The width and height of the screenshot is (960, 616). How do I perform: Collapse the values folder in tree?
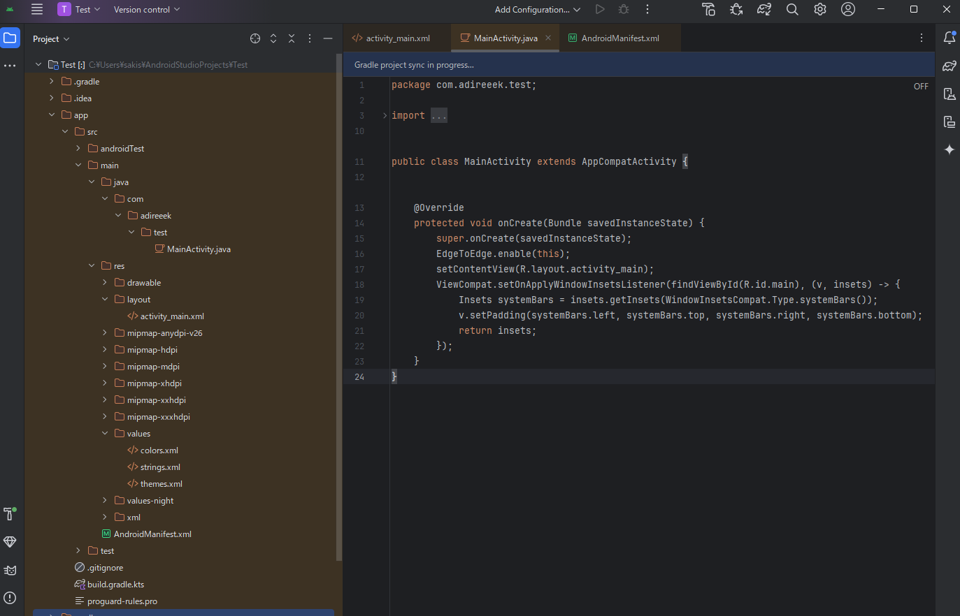pyautogui.click(x=105, y=434)
